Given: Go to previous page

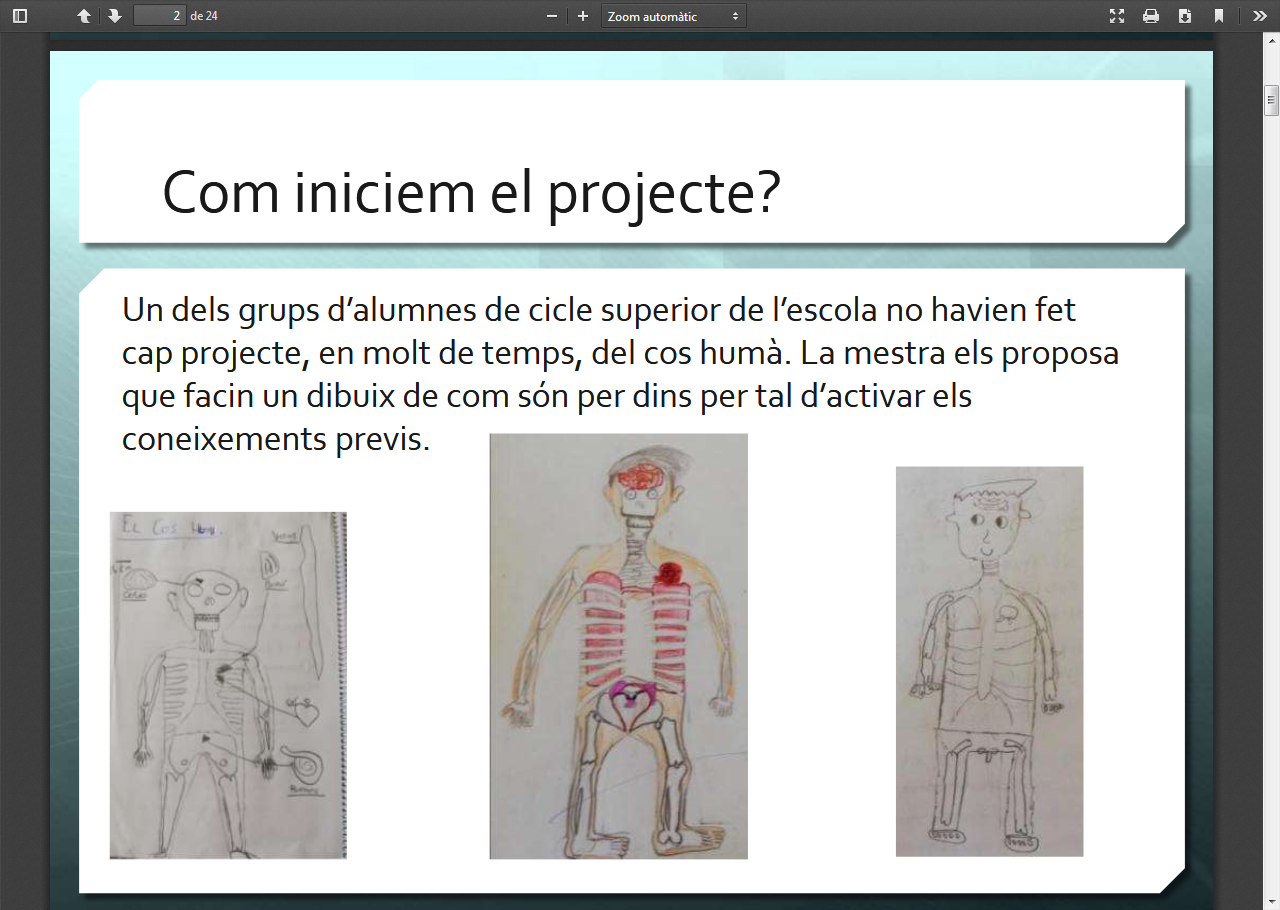Looking at the screenshot, I should point(84,16).
